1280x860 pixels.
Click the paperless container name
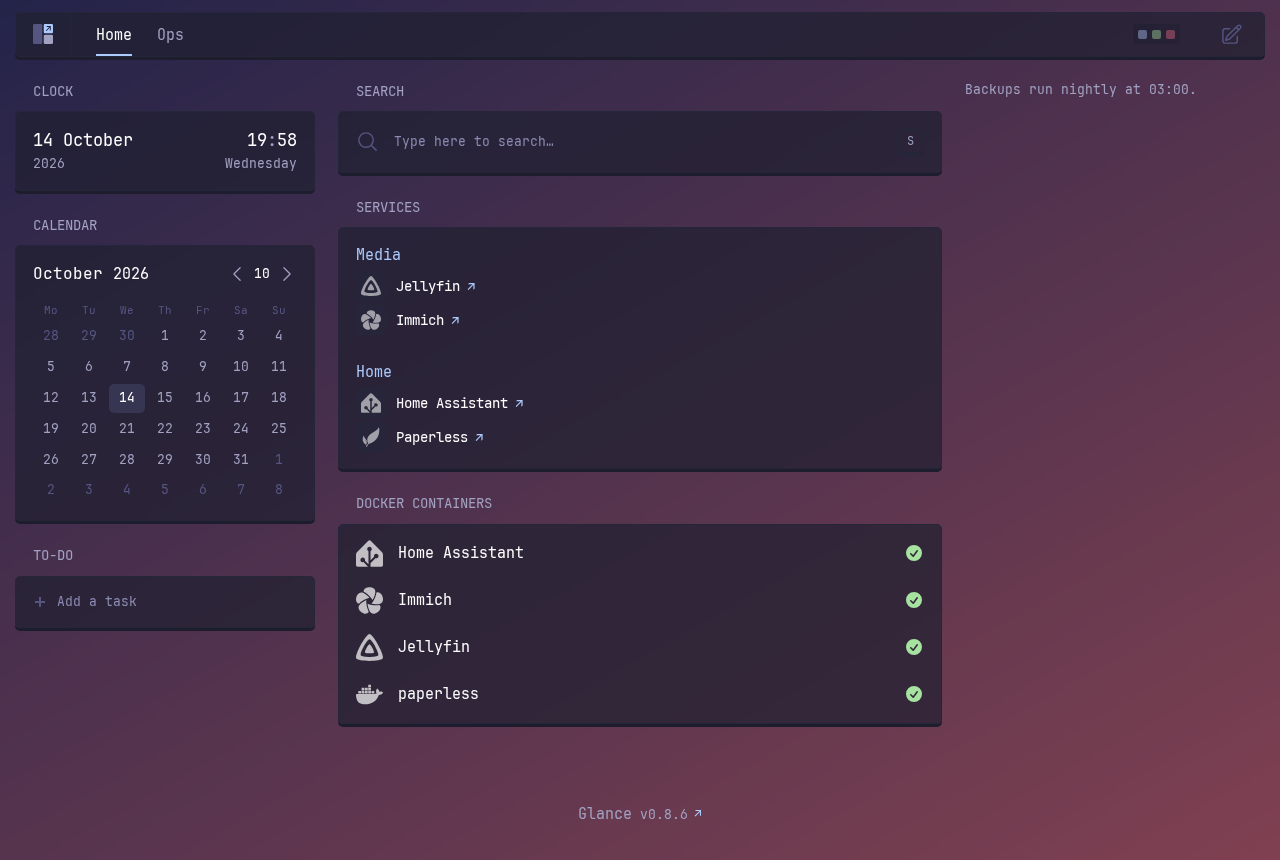click(438, 694)
